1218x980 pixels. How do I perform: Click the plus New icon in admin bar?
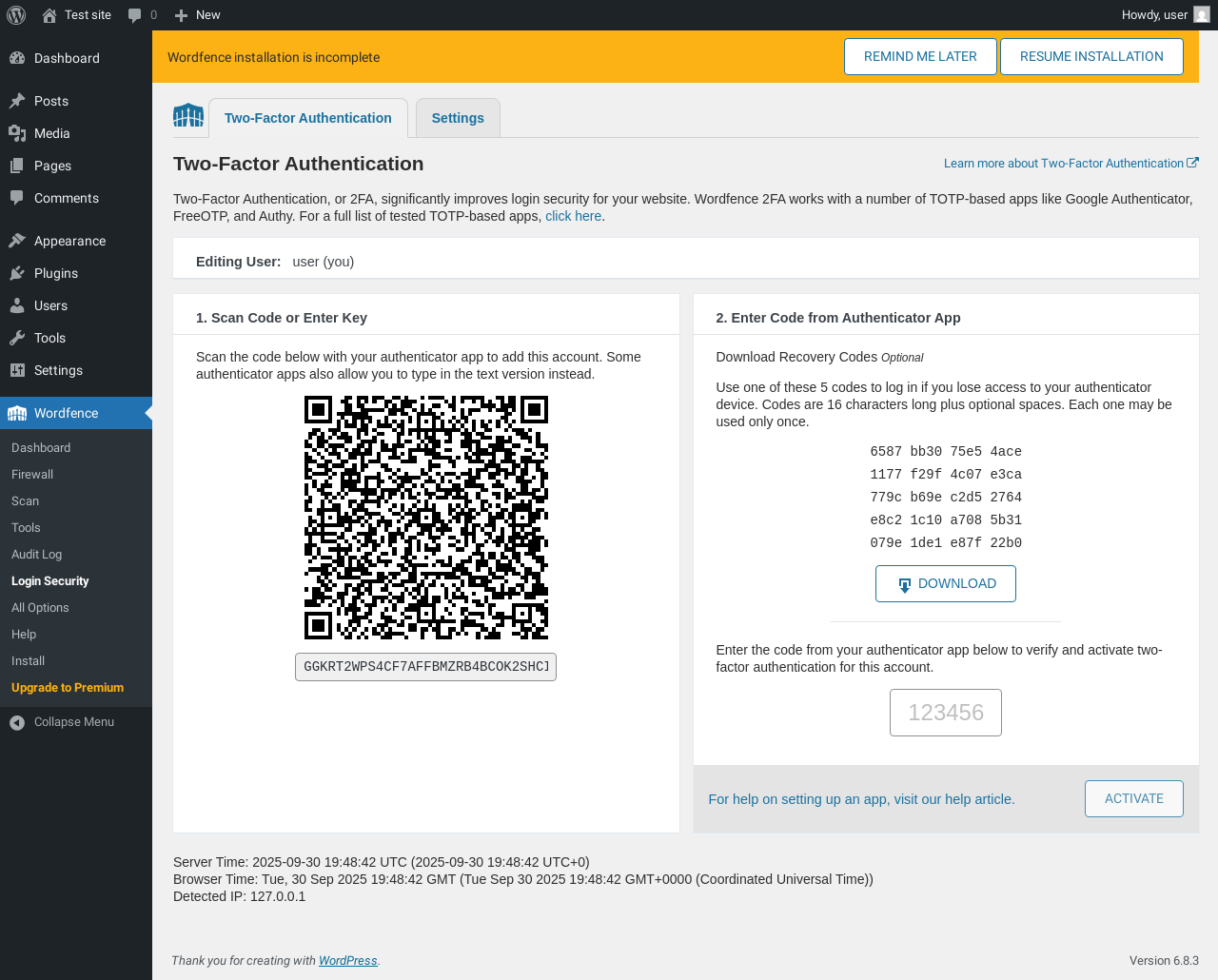tap(181, 15)
